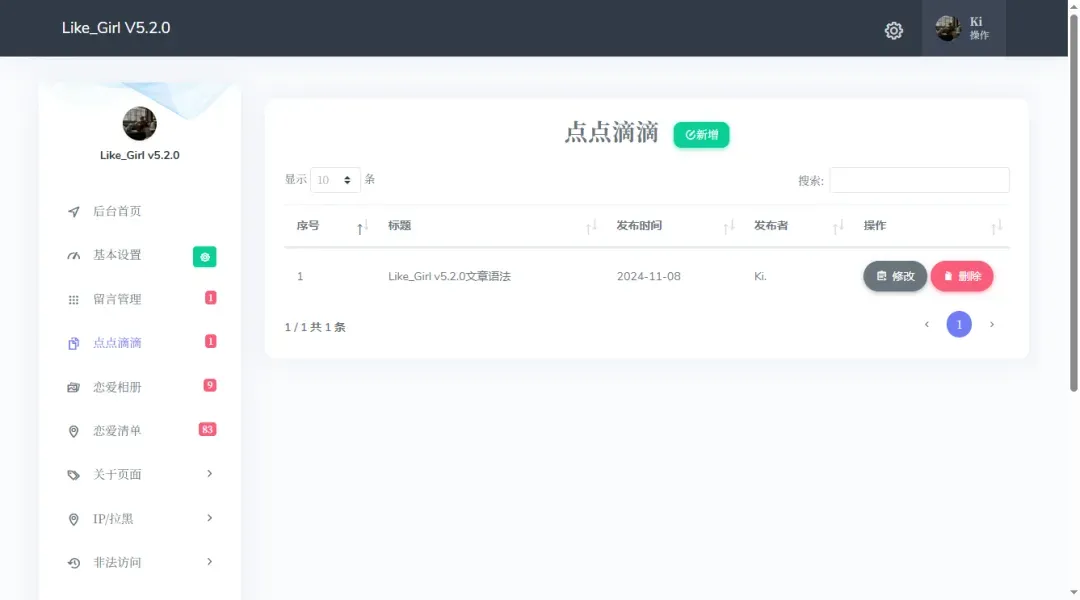
Task: Click the green badge next to 基本设置
Action: point(205,256)
